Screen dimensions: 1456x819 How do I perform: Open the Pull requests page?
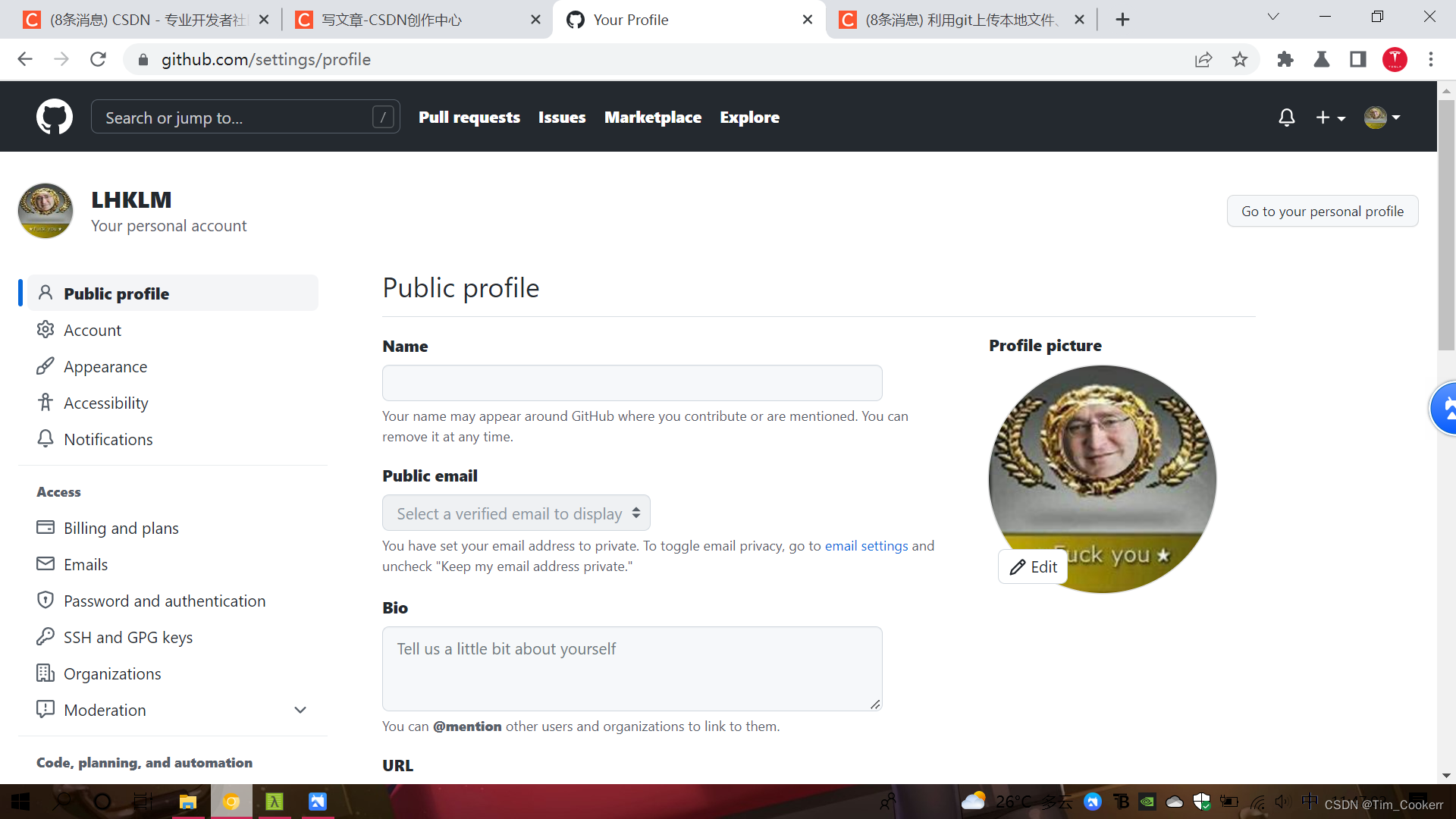[x=469, y=118]
